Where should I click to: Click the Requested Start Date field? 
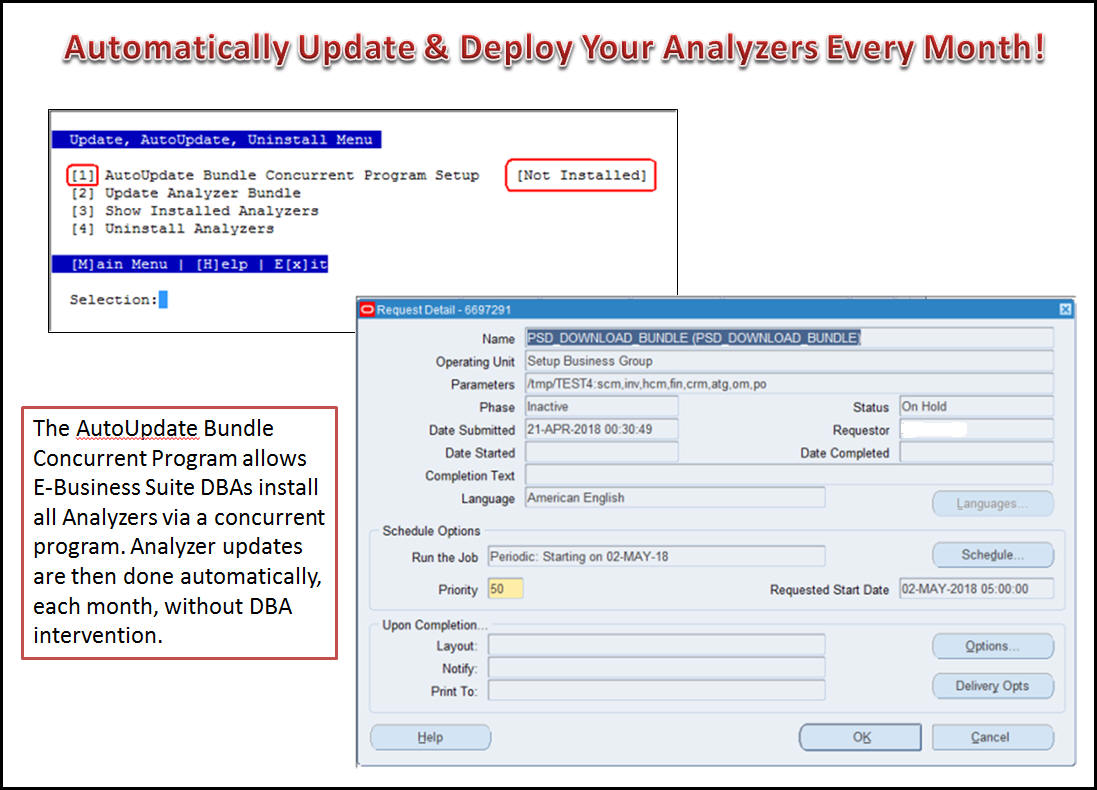pos(976,589)
